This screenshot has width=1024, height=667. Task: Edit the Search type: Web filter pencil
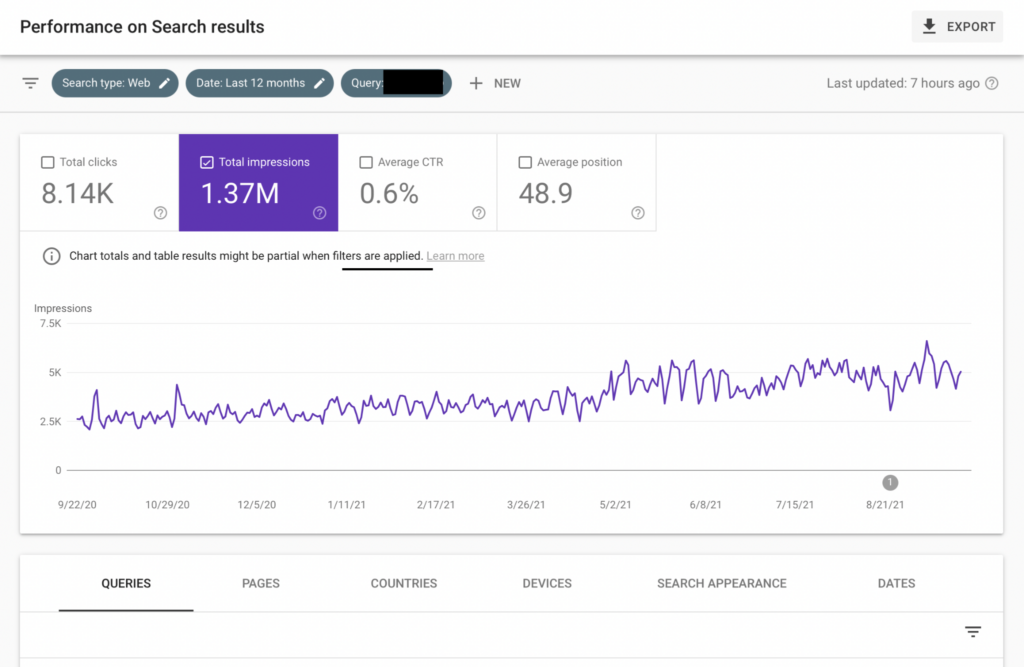pyautogui.click(x=165, y=83)
